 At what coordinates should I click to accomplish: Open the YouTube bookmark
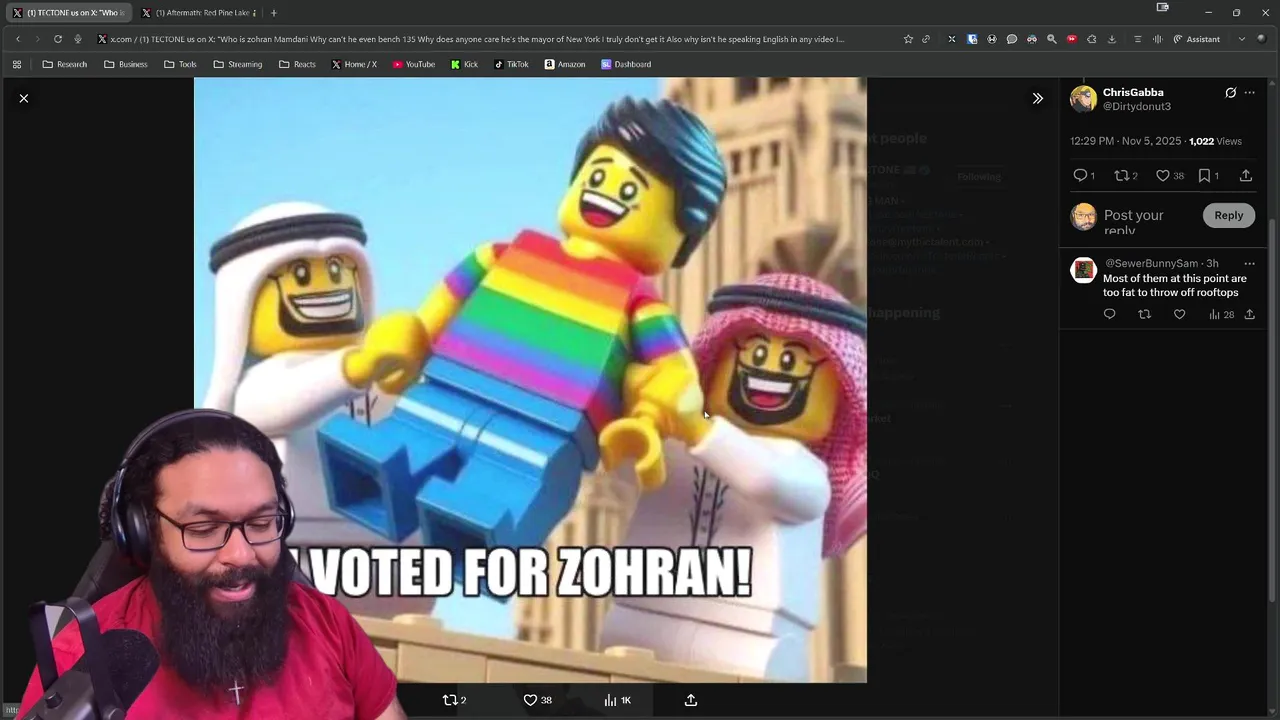(413, 64)
